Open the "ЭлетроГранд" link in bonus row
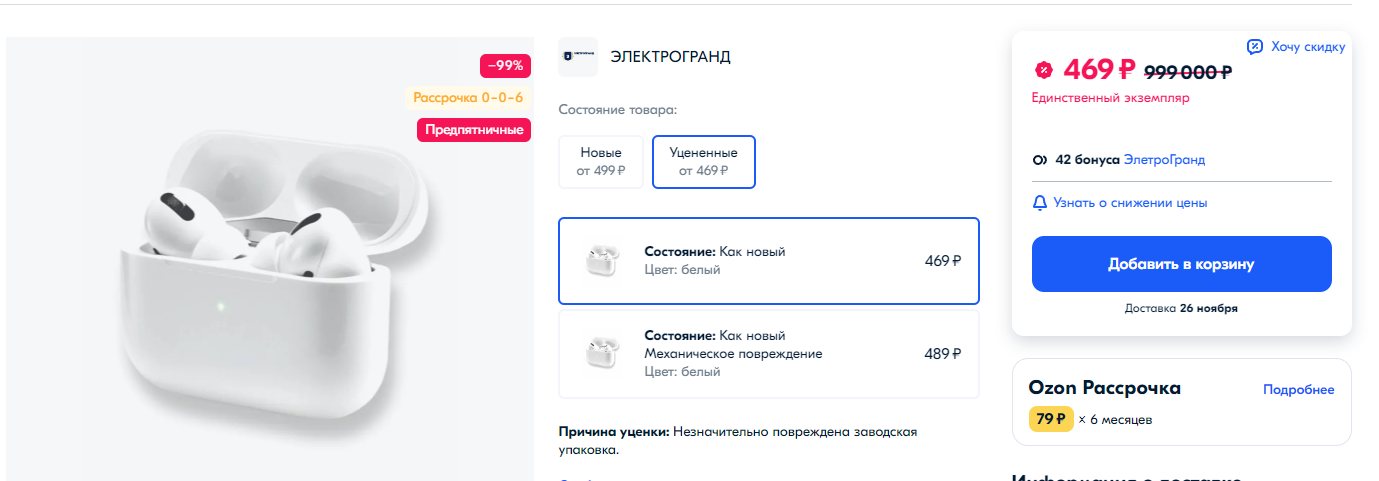Image resolution: width=1379 pixels, height=481 pixels. (x=1164, y=160)
